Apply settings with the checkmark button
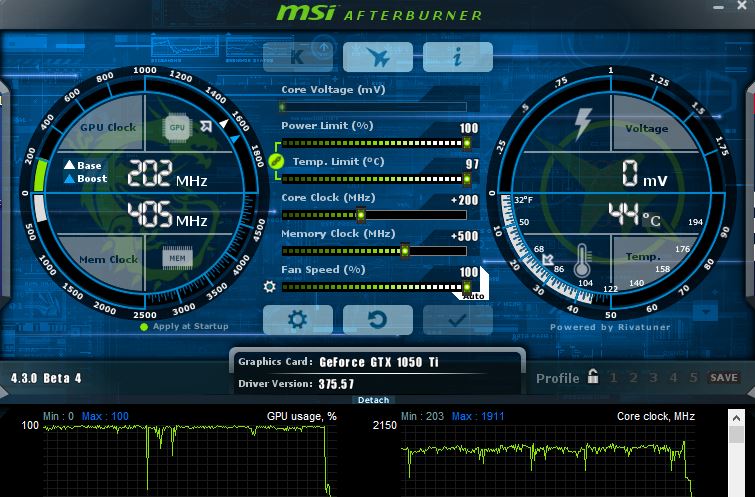Viewport: 755px width, 497px height. click(x=457, y=320)
